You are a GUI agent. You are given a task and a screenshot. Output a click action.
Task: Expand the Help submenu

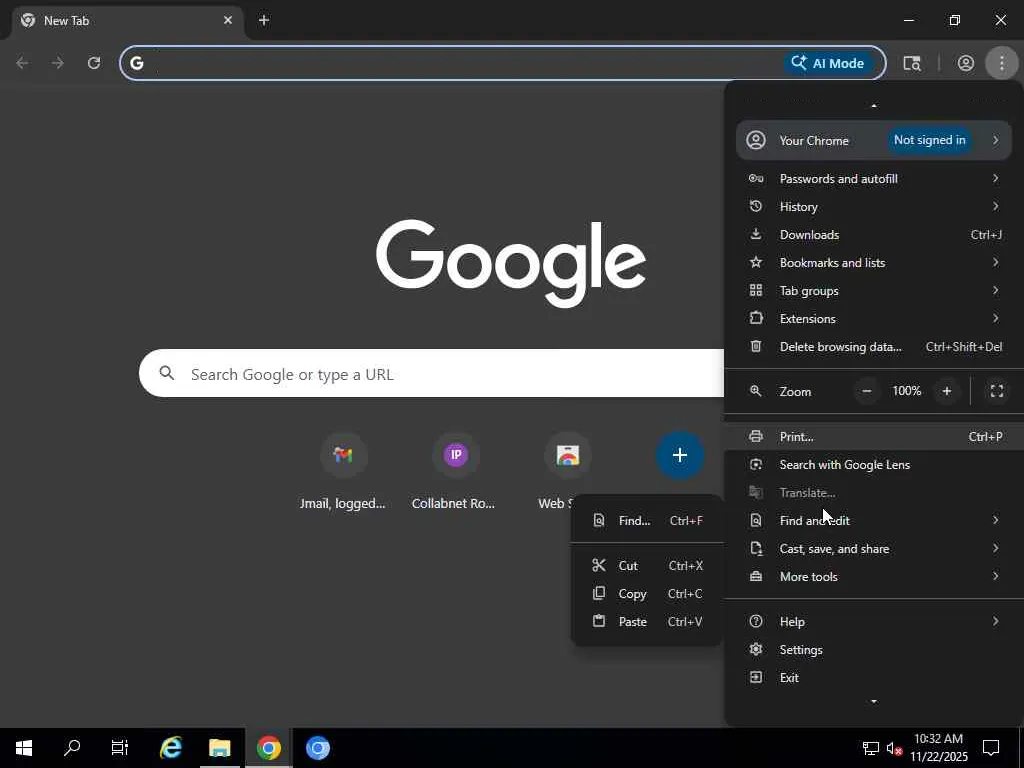click(x=874, y=622)
